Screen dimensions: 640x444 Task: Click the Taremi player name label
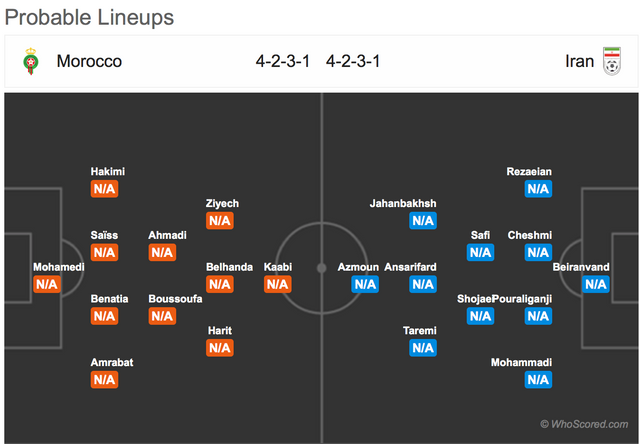tap(420, 331)
